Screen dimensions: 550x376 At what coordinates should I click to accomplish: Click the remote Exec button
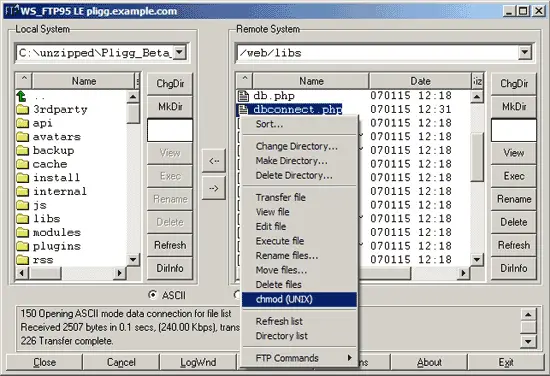click(514, 176)
